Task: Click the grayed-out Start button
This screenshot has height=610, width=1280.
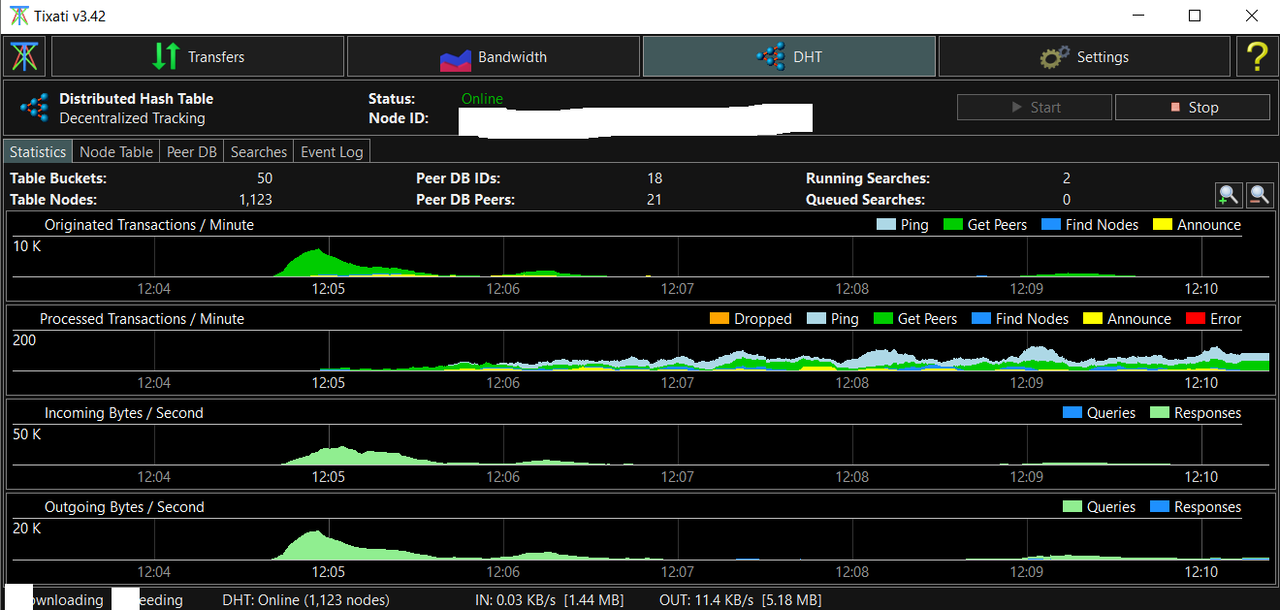Action: tap(1034, 107)
